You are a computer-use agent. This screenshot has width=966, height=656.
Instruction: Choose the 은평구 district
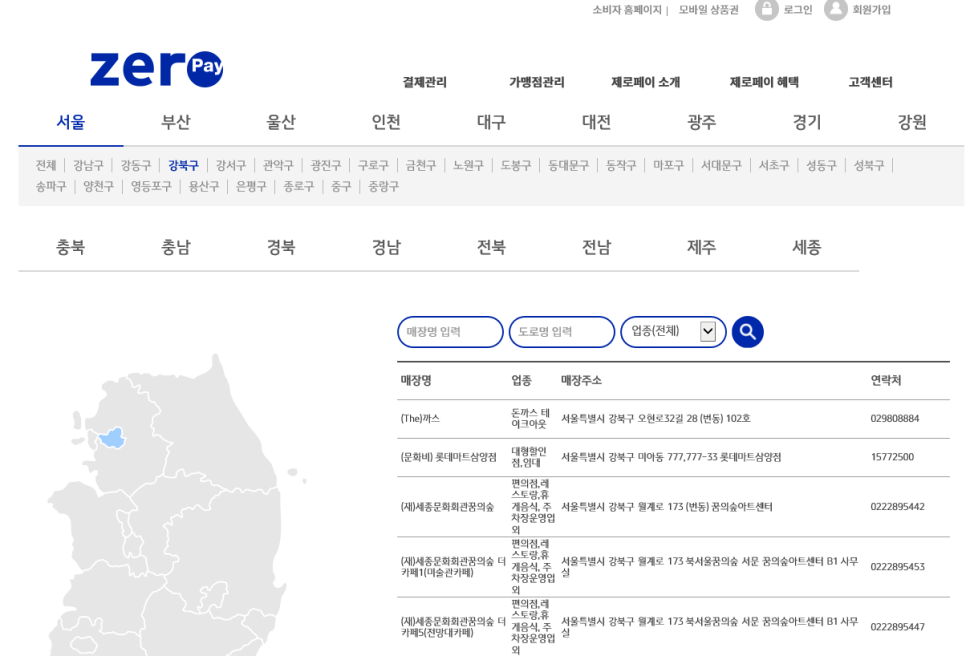[251, 186]
